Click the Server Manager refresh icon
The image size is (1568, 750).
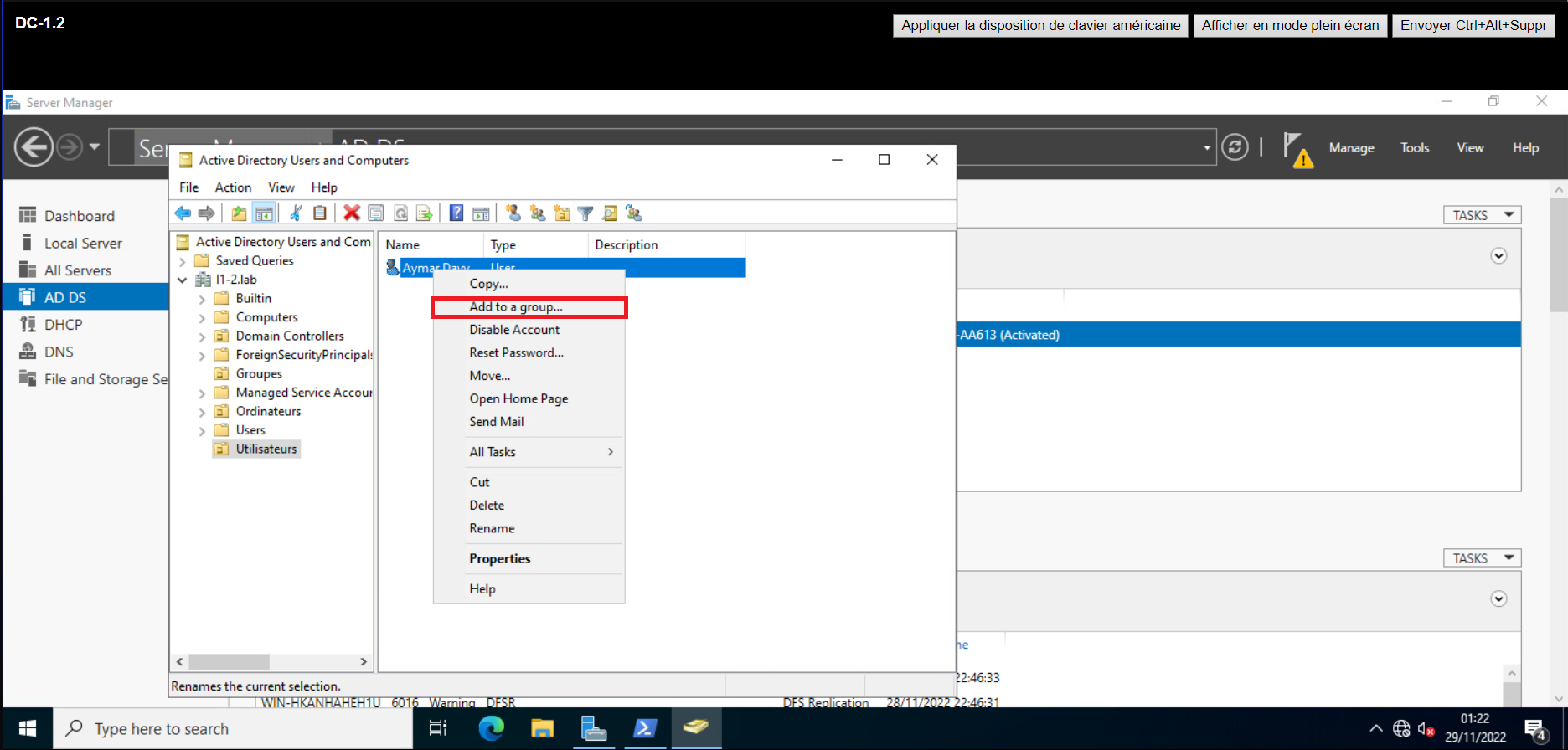pos(1235,147)
